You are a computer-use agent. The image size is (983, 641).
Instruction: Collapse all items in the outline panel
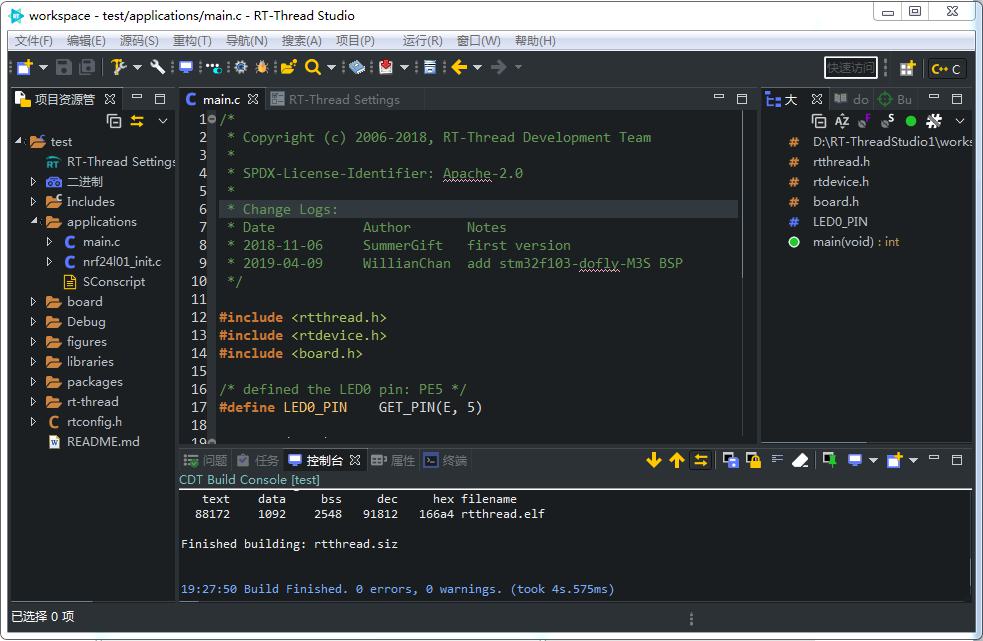coord(819,120)
